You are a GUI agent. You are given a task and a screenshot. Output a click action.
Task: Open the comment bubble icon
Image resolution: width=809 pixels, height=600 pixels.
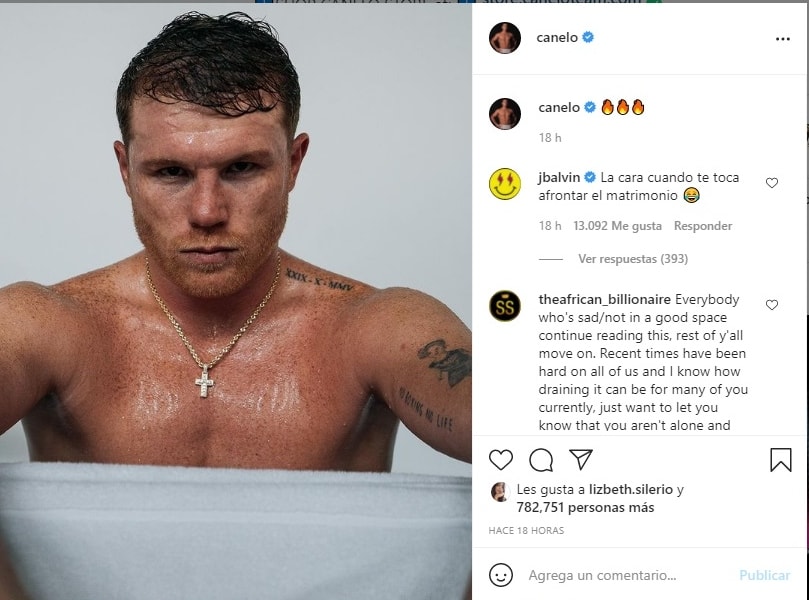coord(541,460)
